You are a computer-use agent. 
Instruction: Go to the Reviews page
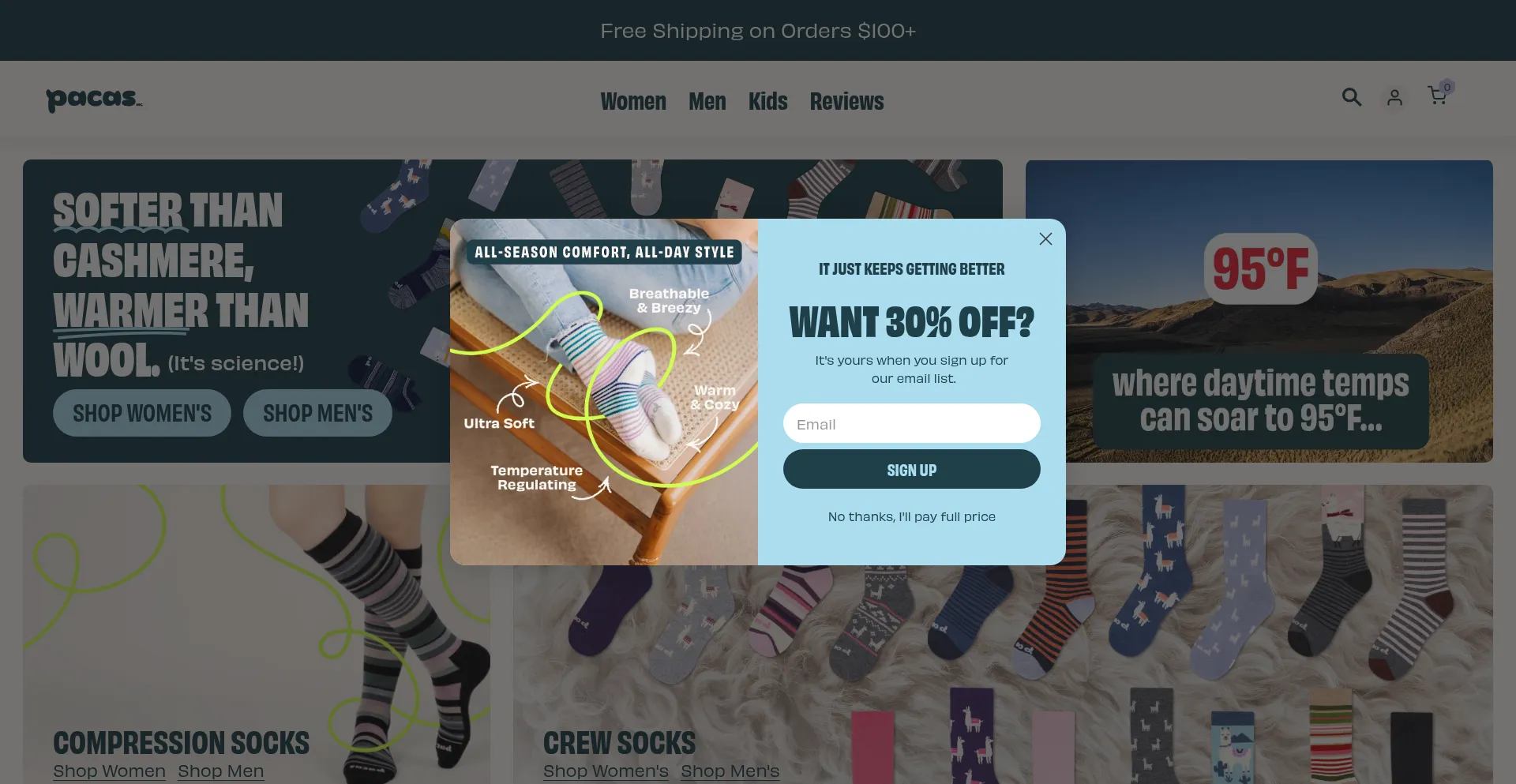[846, 101]
